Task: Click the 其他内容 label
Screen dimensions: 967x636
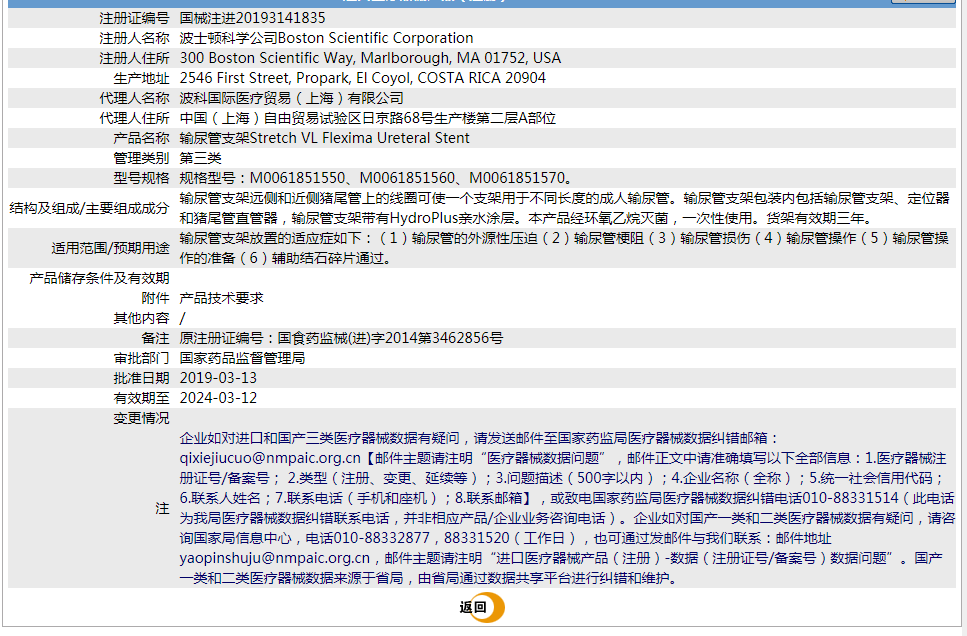Action: [141, 318]
